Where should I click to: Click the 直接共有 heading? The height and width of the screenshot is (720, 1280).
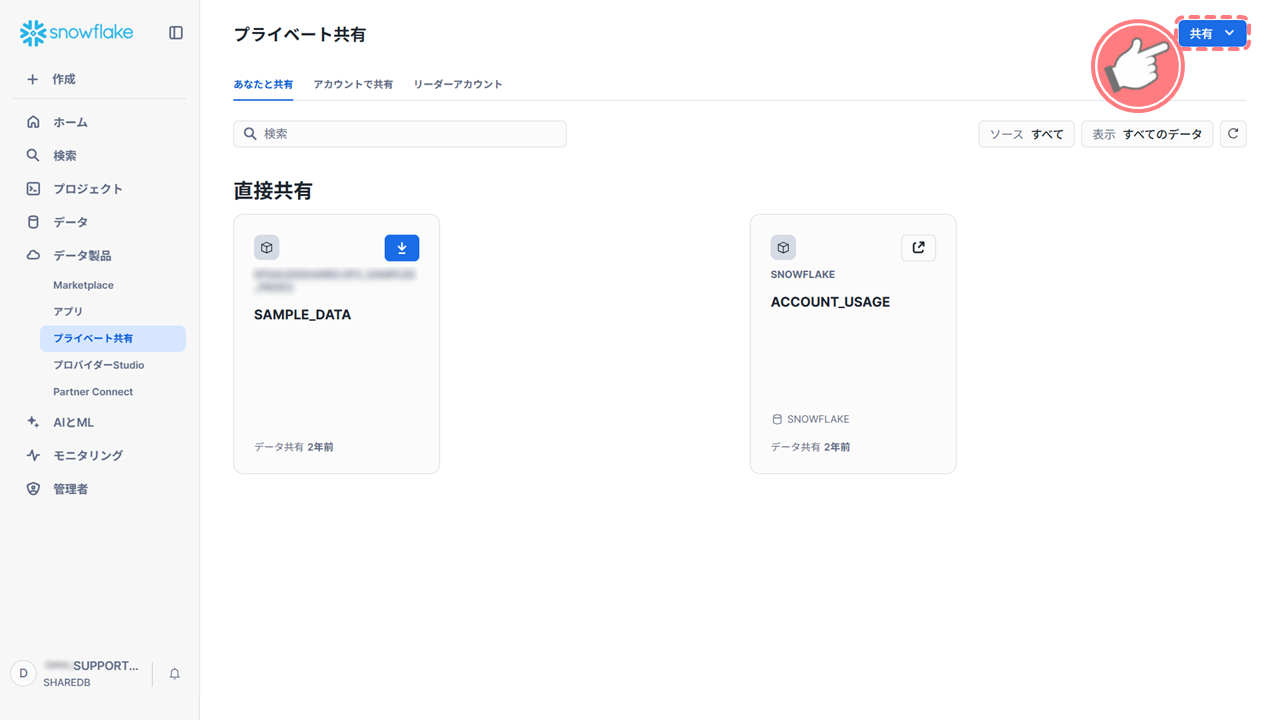click(273, 191)
